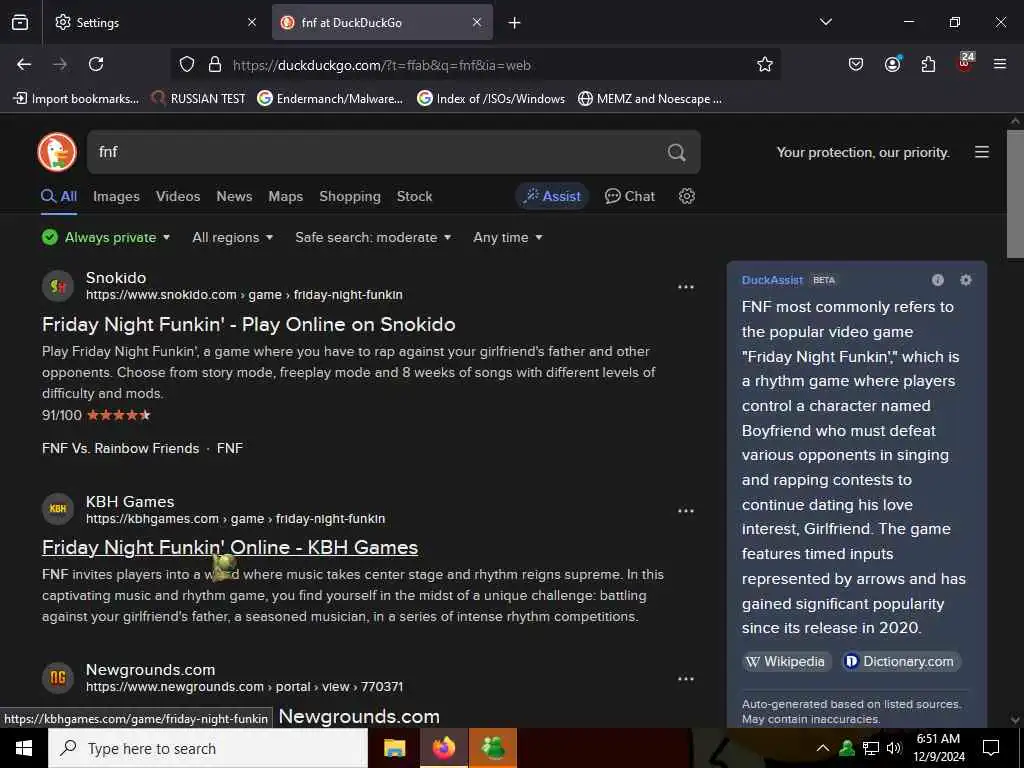Close the Settings tab

[x=252, y=22]
